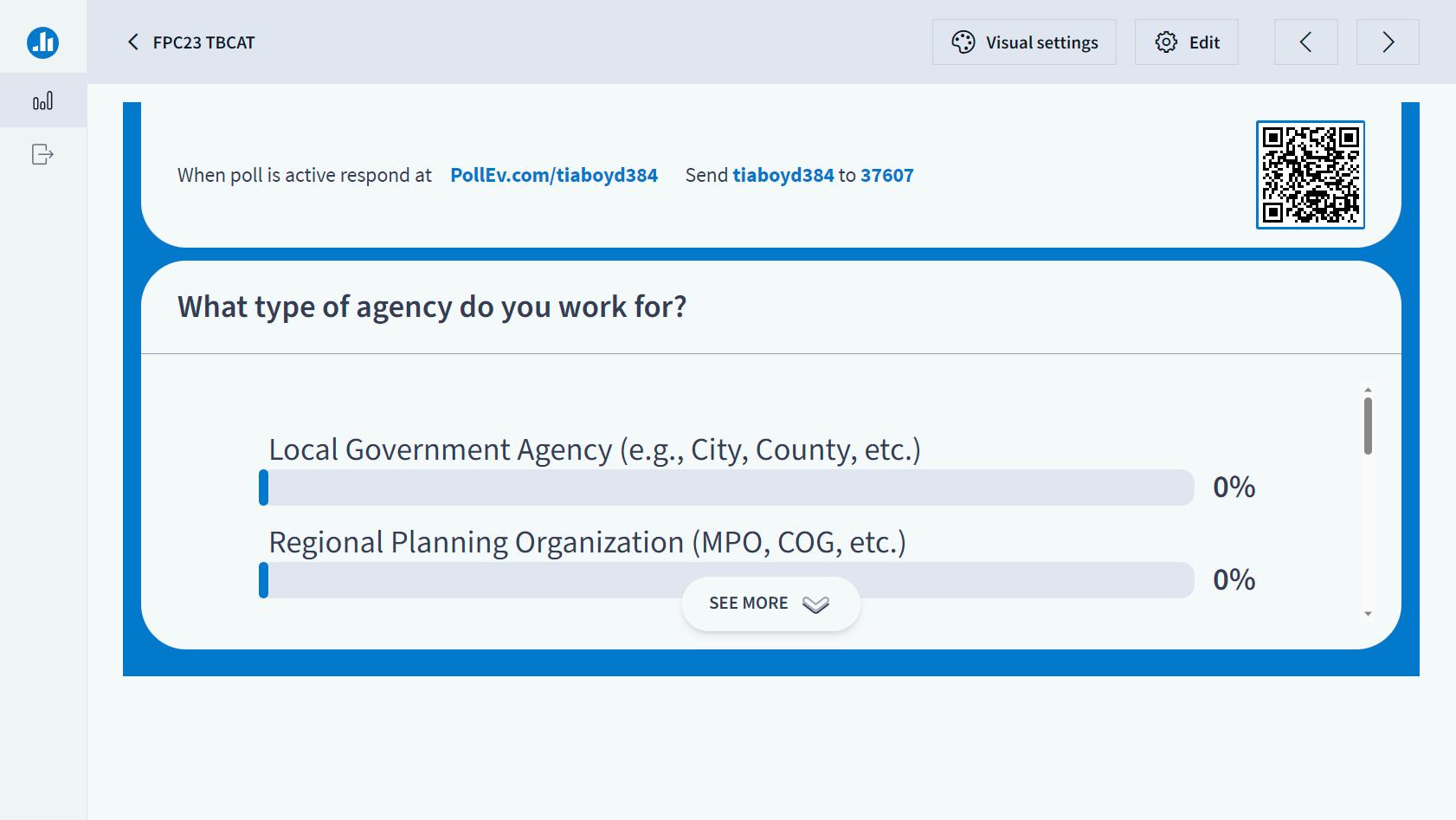
Task: Click the Poll Everywhere logo icon
Action: click(42, 42)
